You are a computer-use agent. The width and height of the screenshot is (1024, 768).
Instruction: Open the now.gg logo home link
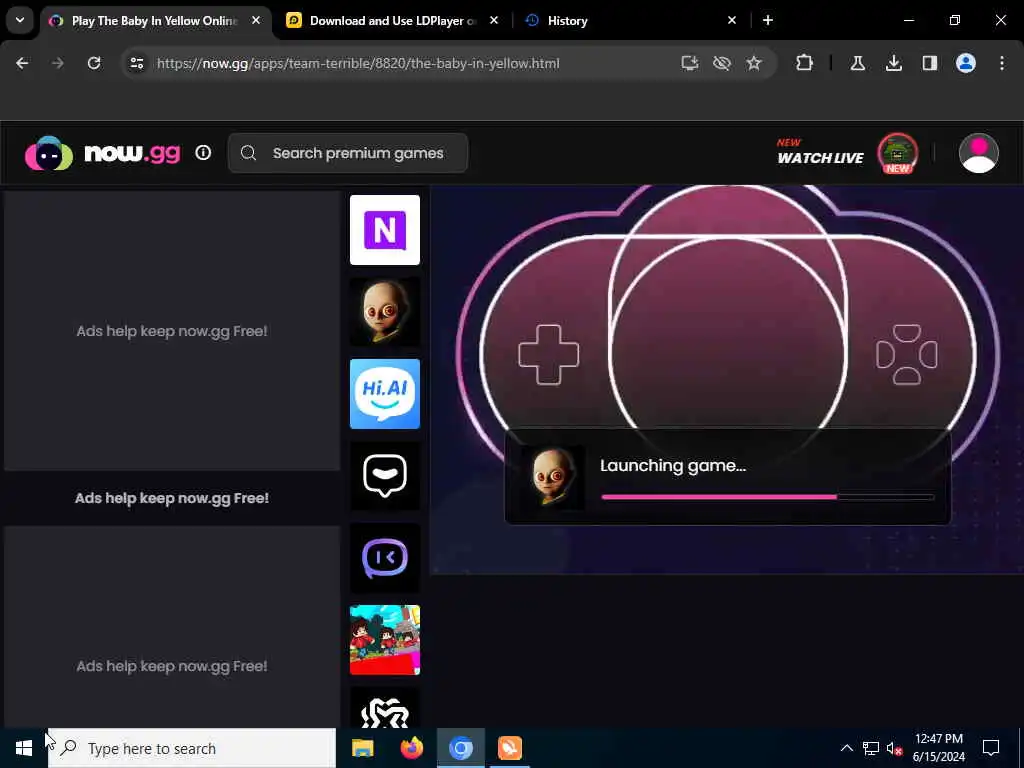pos(103,153)
